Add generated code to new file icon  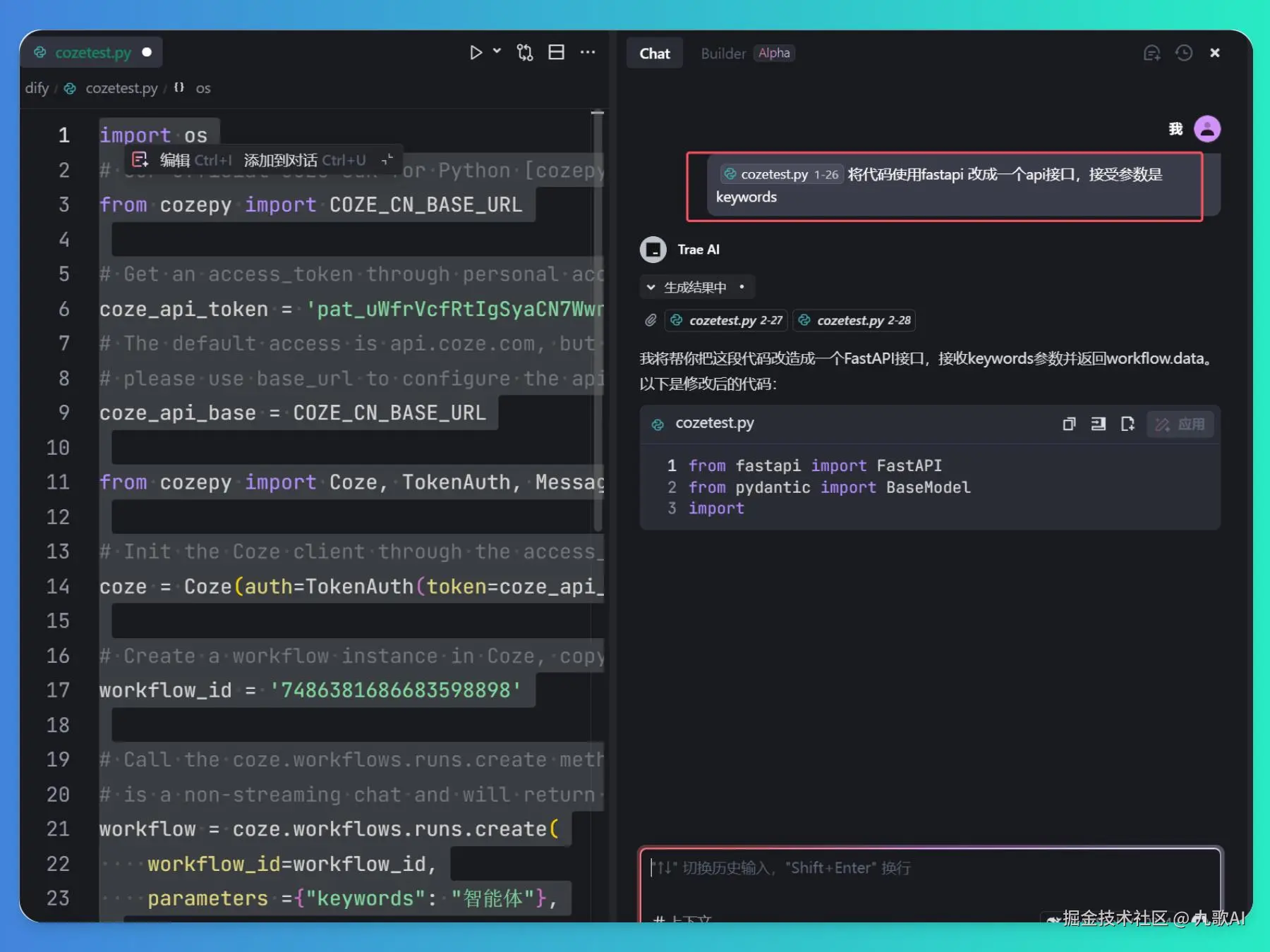coord(1127,424)
